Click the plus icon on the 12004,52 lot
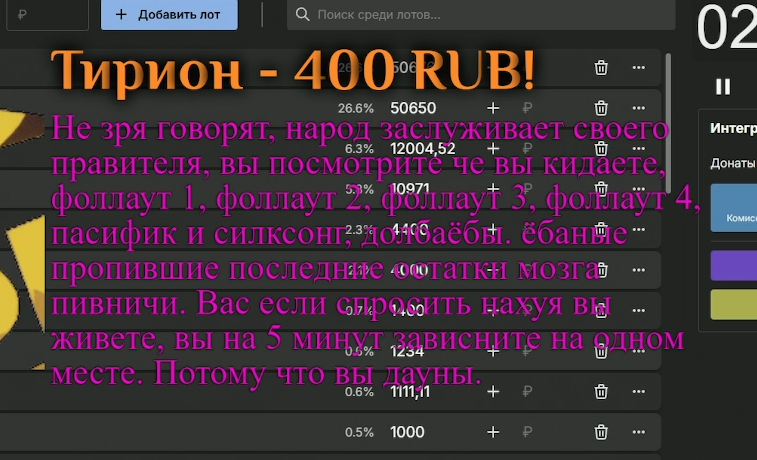757x460 pixels. [x=493, y=149]
